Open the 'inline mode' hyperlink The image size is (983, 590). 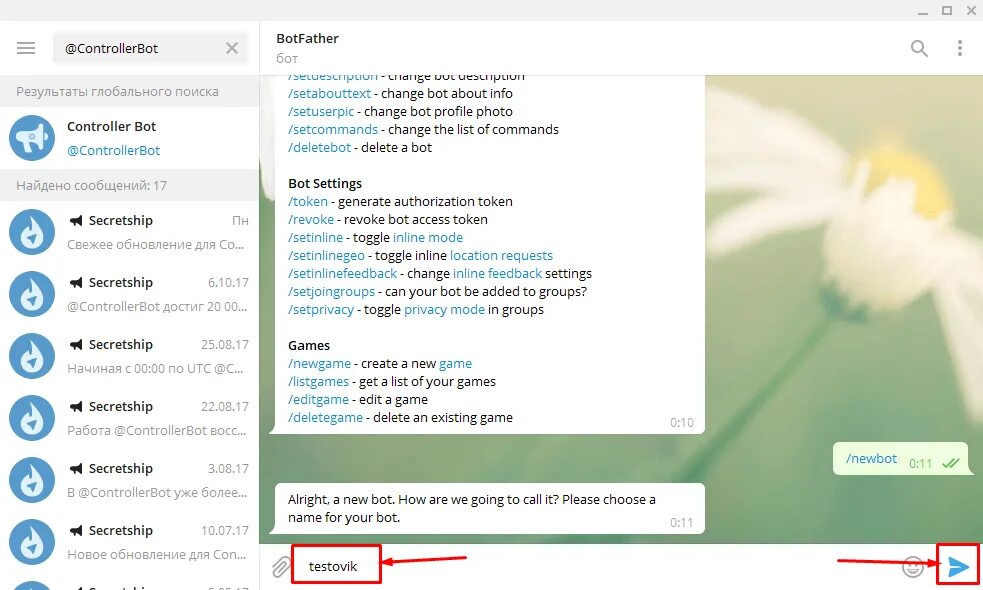(428, 238)
